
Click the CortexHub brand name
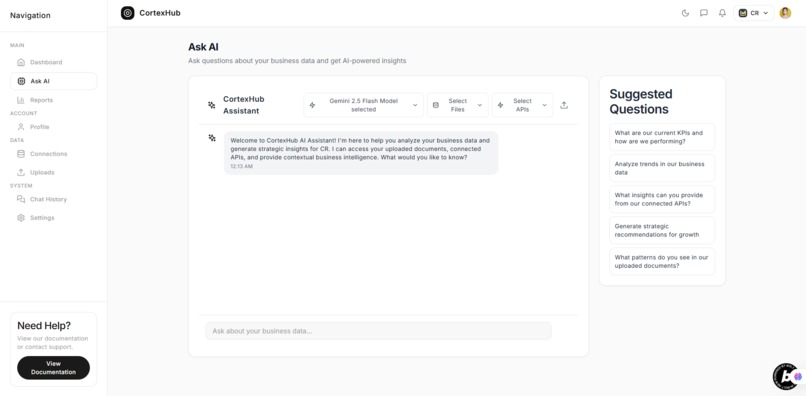[x=160, y=13]
